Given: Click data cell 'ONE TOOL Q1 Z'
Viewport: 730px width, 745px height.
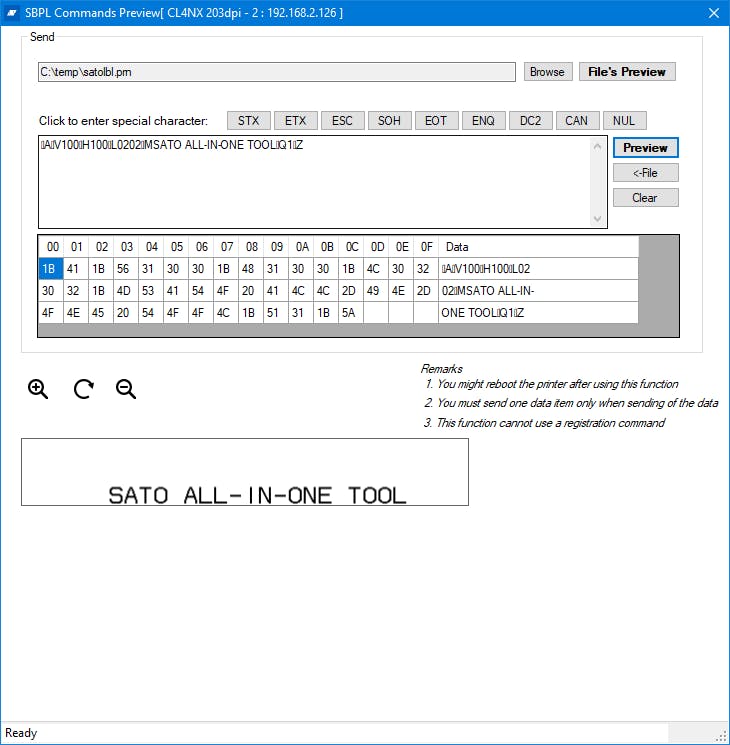Looking at the screenshot, I should 538,313.
